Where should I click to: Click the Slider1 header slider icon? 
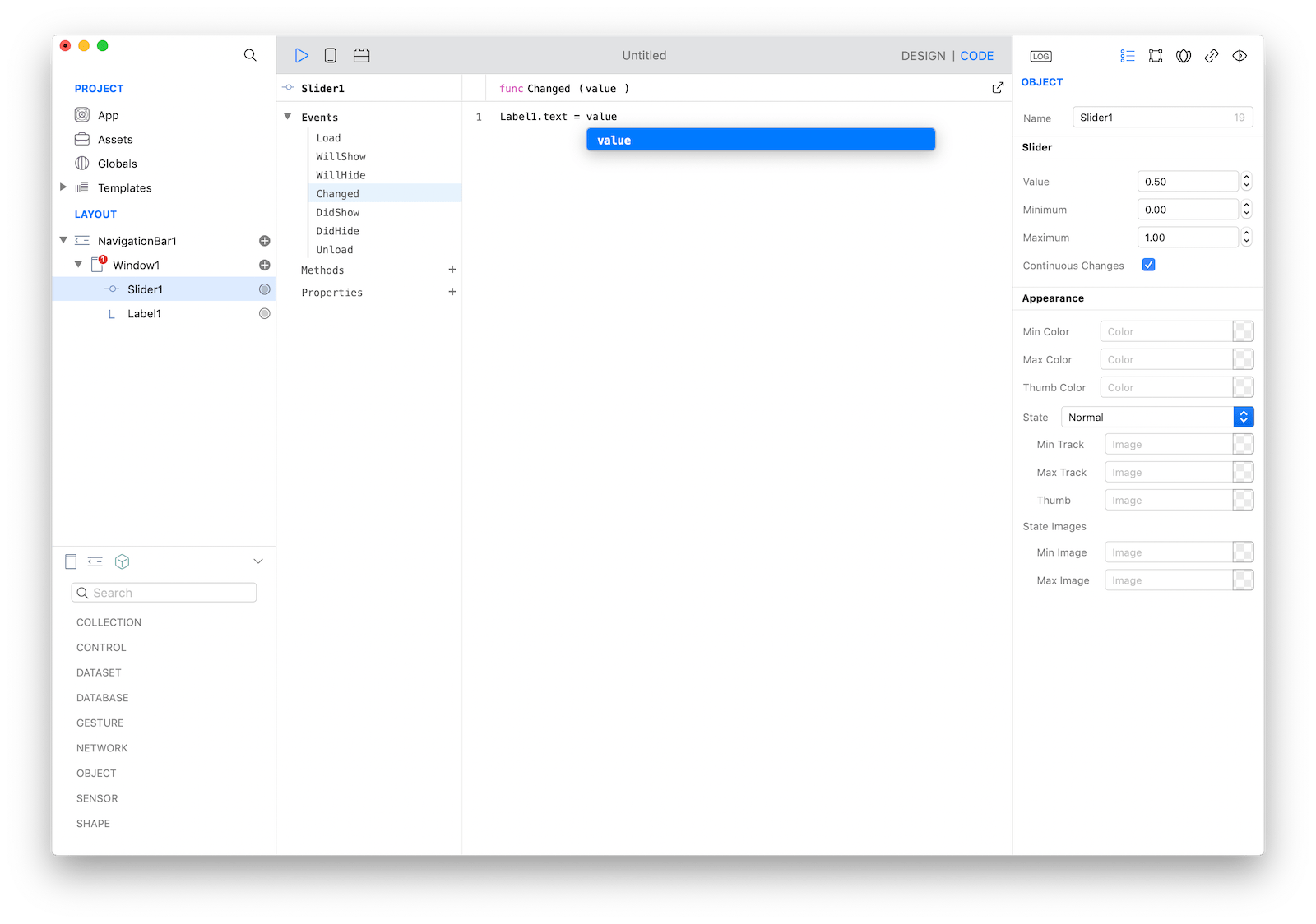click(x=288, y=88)
